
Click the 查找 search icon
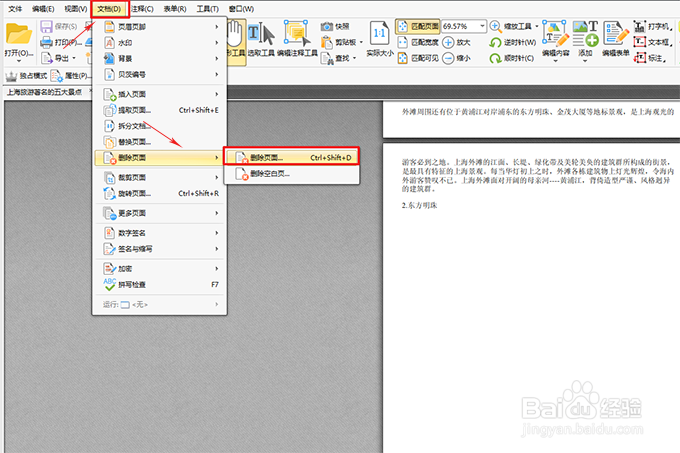tap(327, 58)
